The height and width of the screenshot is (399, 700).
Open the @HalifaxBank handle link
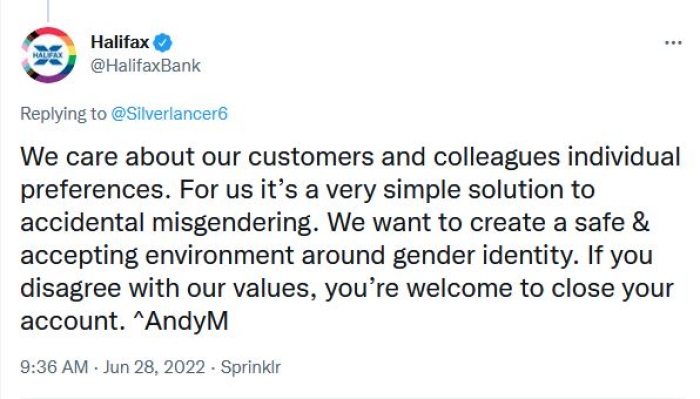click(x=146, y=66)
